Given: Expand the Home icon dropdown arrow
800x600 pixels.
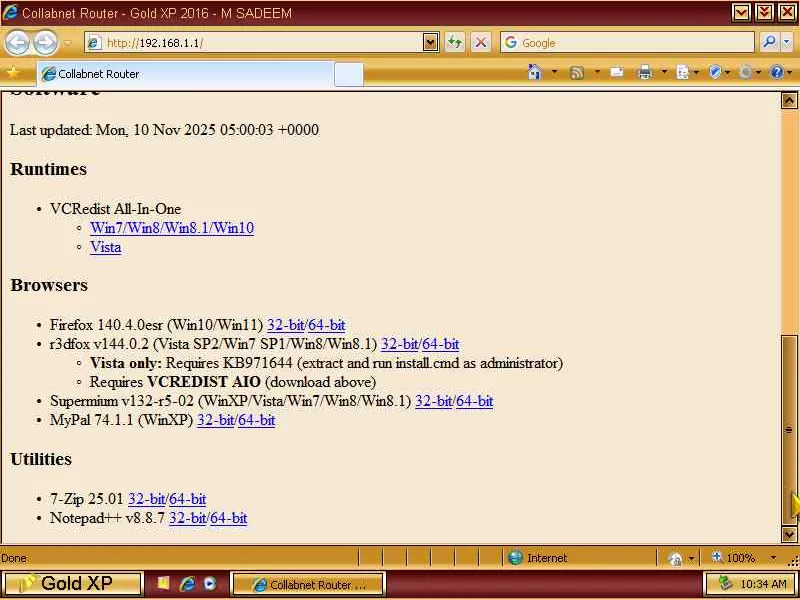Looking at the screenshot, I should [554, 72].
